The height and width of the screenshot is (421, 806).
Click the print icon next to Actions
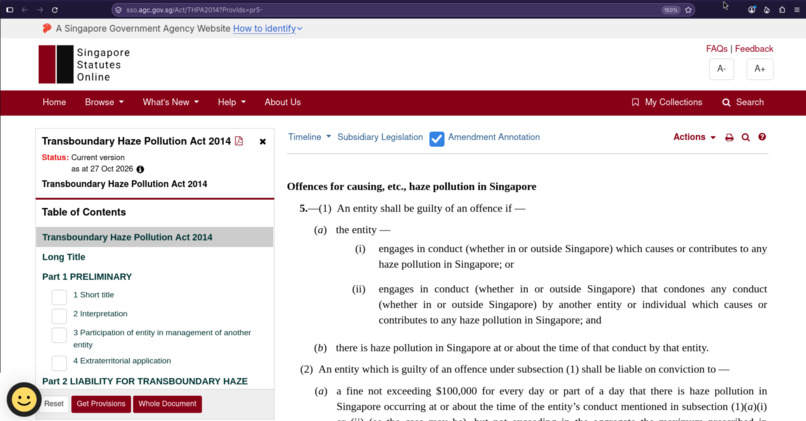(x=729, y=137)
